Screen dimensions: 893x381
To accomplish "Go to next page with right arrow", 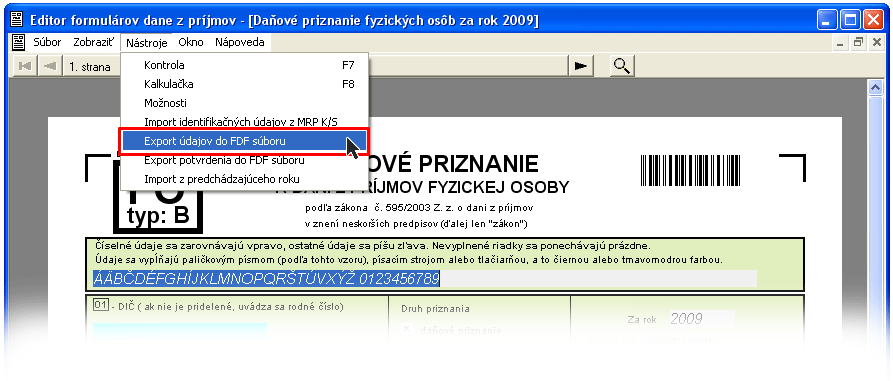I will tap(581, 66).
